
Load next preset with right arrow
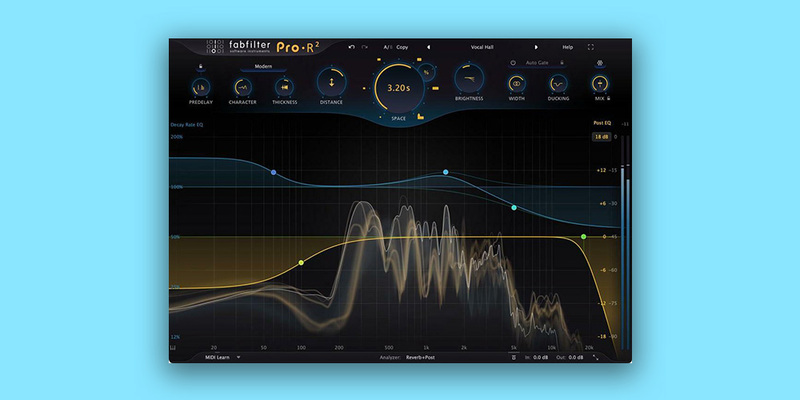536,47
